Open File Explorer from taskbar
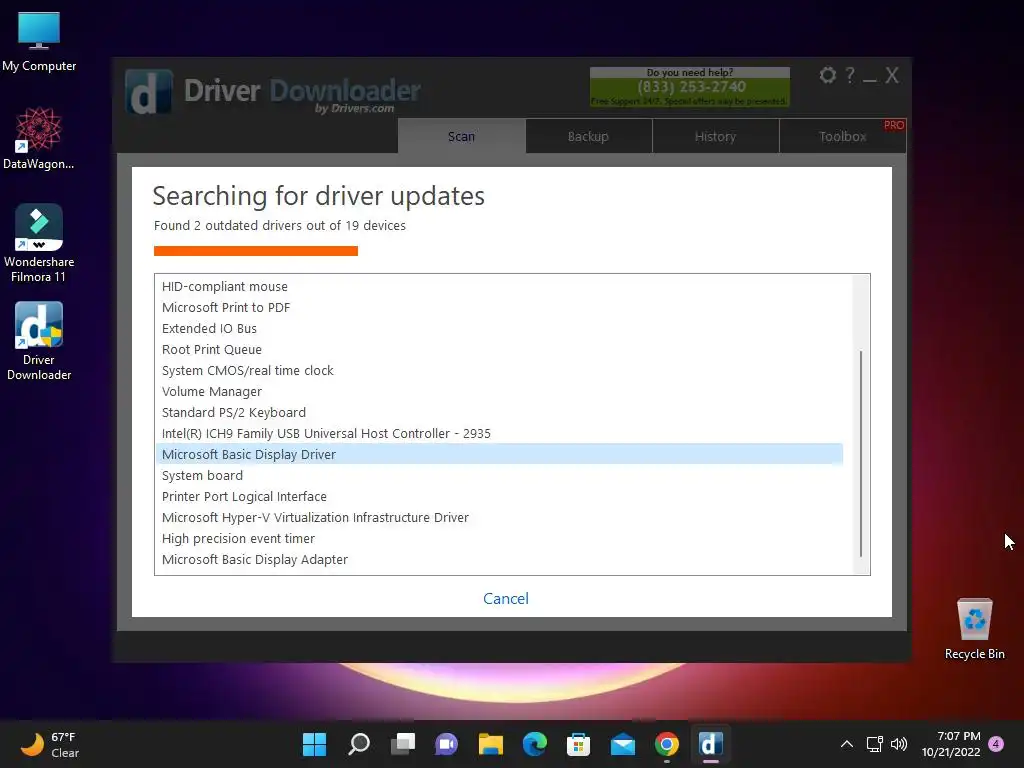Viewport: 1024px width, 768px height. pyautogui.click(x=490, y=744)
